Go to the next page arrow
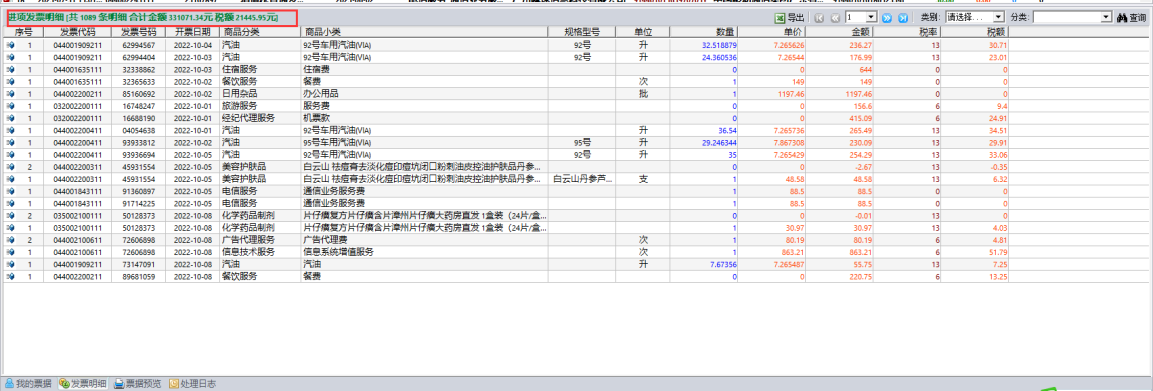 [887, 17]
